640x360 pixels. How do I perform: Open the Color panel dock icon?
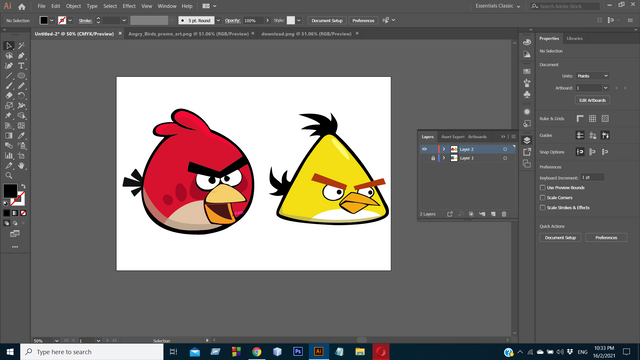click(x=527, y=42)
